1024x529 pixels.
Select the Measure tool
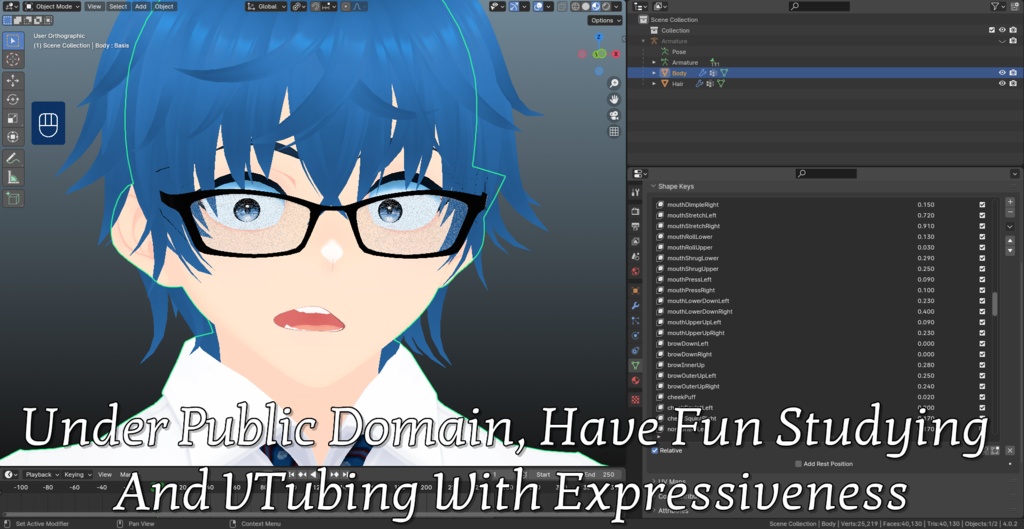click(x=13, y=177)
